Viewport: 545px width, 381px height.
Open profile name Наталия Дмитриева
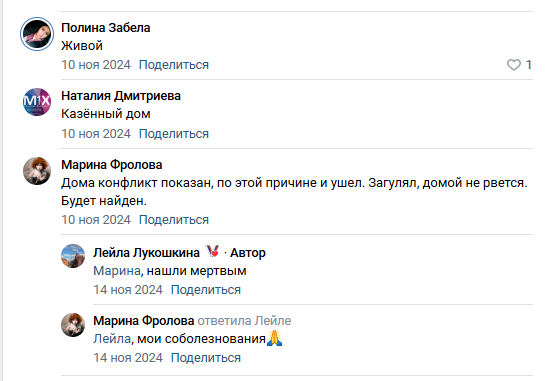(121, 96)
